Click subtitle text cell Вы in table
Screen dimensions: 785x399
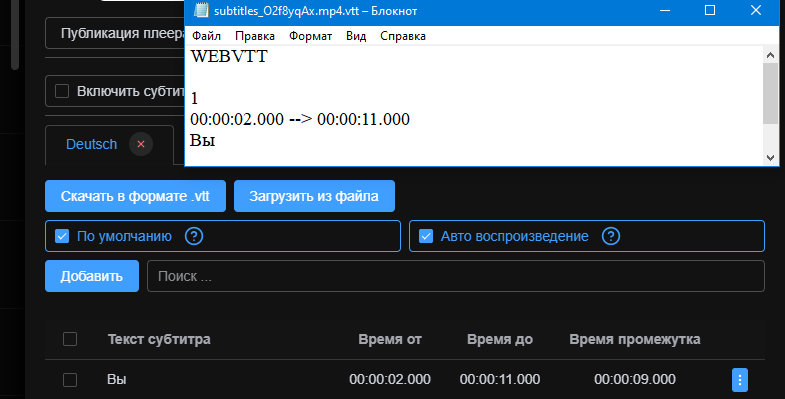[x=116, y=379]
